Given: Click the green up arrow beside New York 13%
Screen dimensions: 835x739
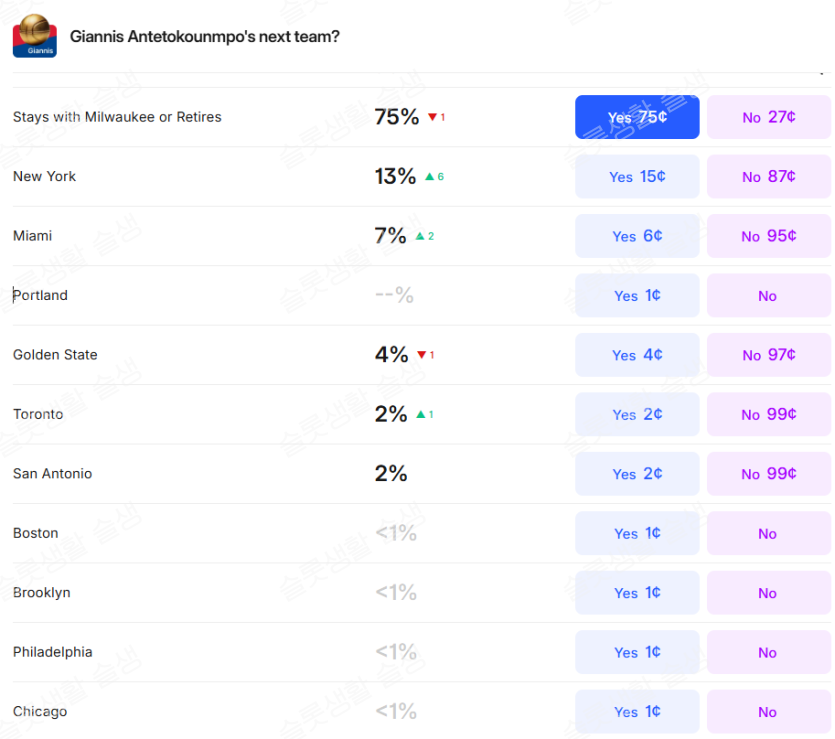Looking at the screenshot, I should [x=429, y=177].
